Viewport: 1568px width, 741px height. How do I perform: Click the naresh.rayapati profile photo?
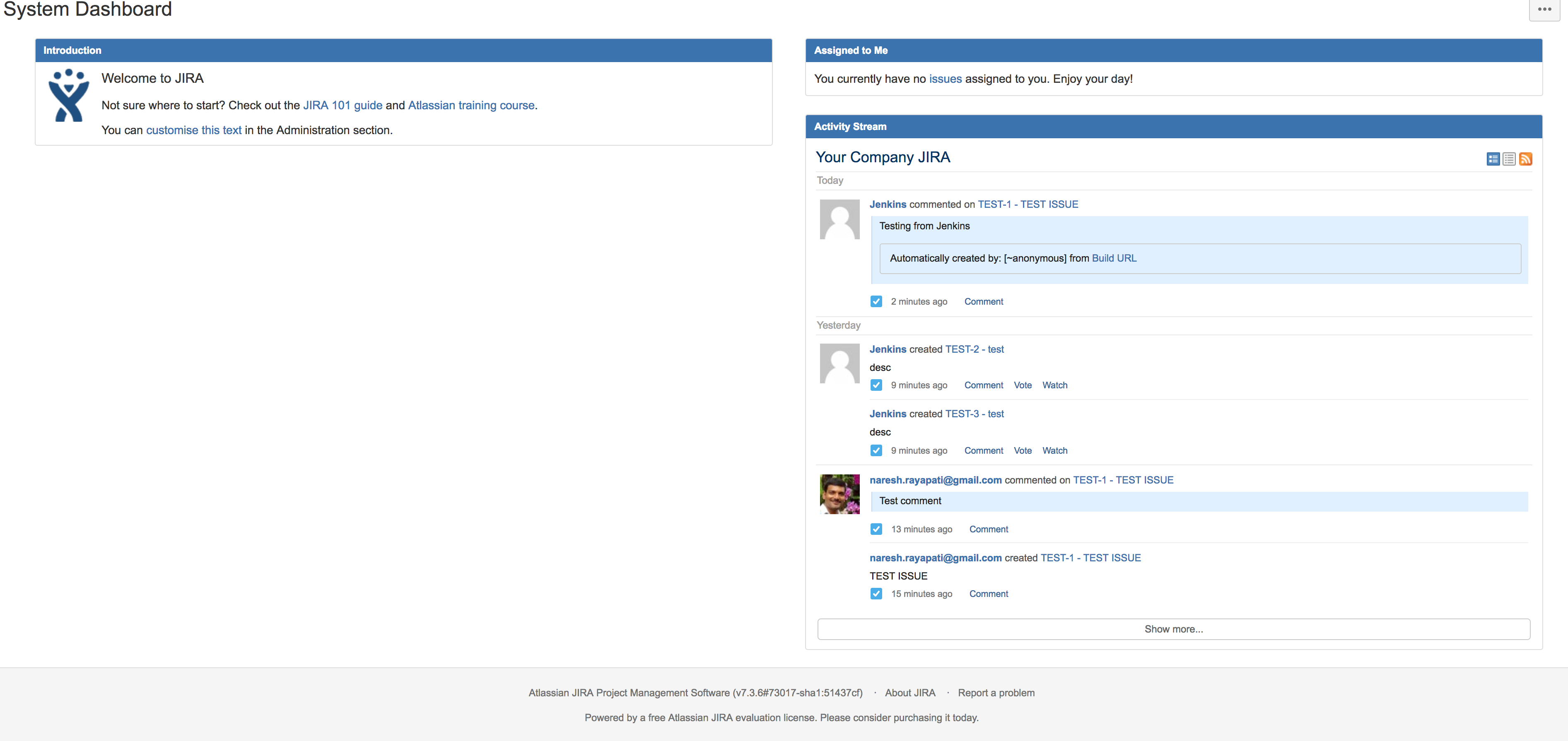tap(839, 494)
